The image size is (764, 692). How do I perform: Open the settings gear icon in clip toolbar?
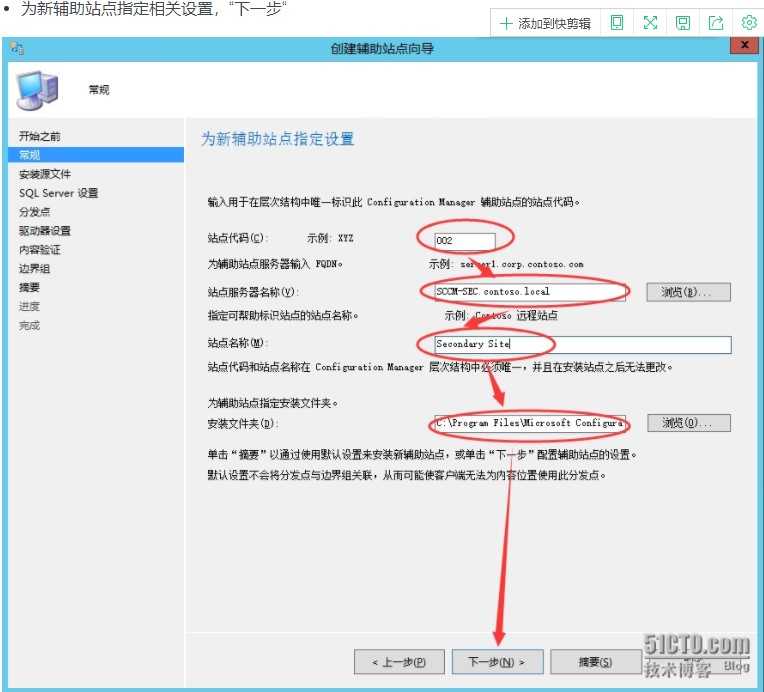(x=748, y=23)
